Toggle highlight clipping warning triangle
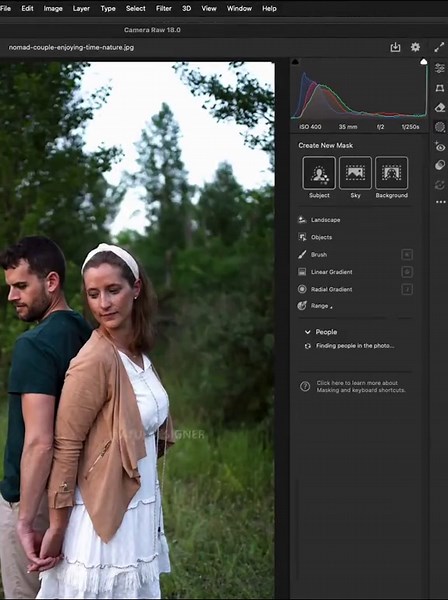 [423, 61]
